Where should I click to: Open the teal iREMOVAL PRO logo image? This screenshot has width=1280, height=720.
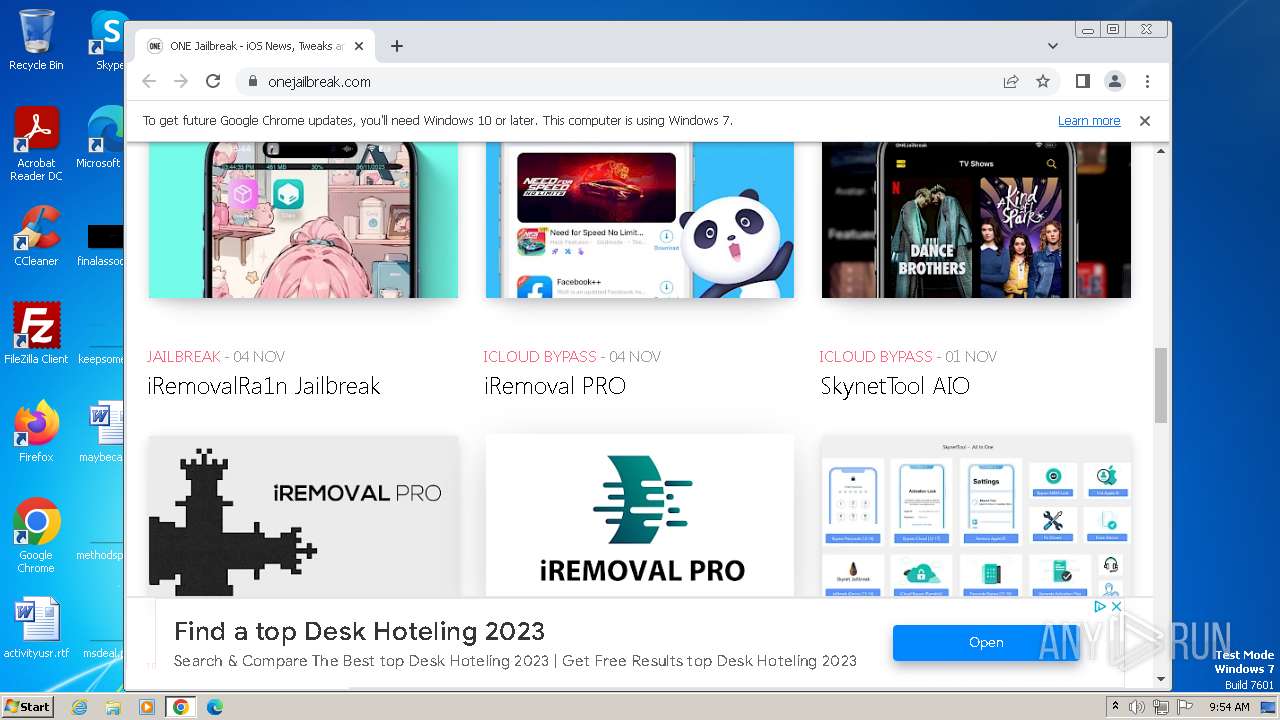640,516
